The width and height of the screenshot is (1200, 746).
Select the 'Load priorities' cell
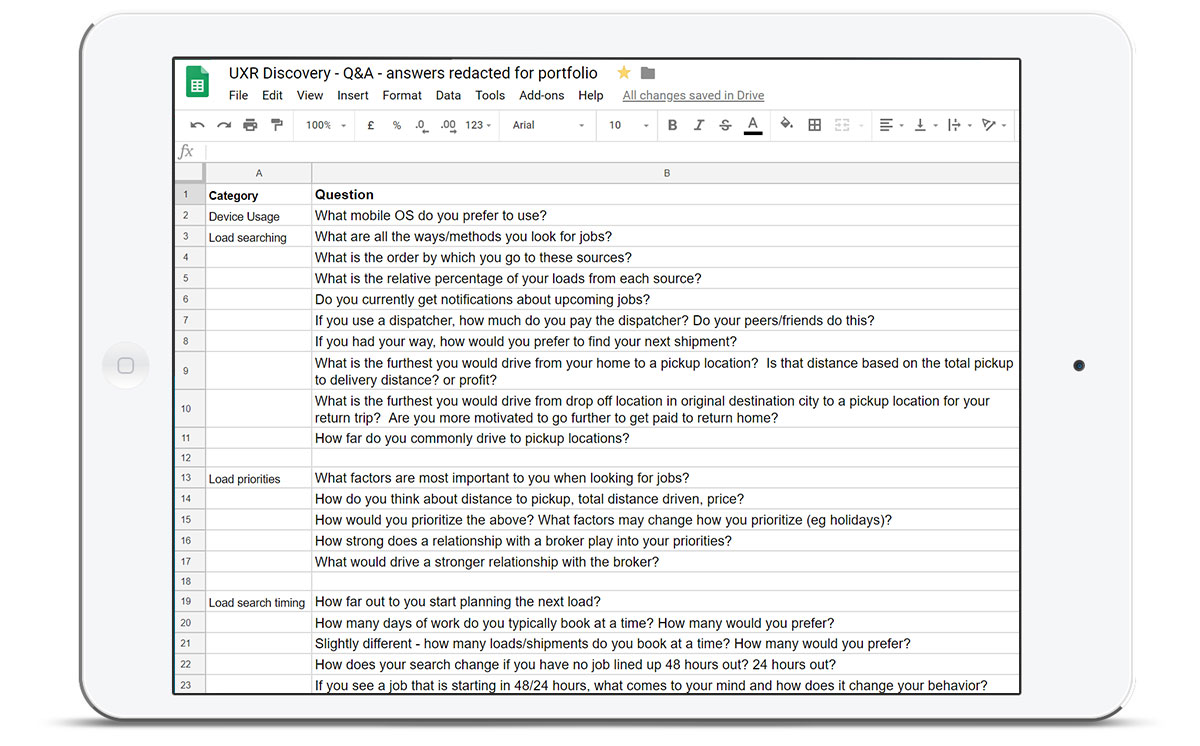tap(259, 479)
